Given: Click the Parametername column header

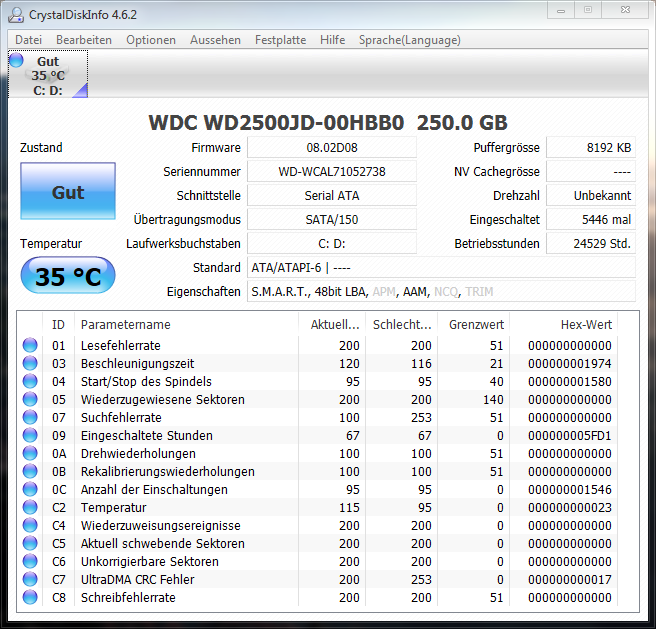Looking at the screenshot, I should pos(187,324).
